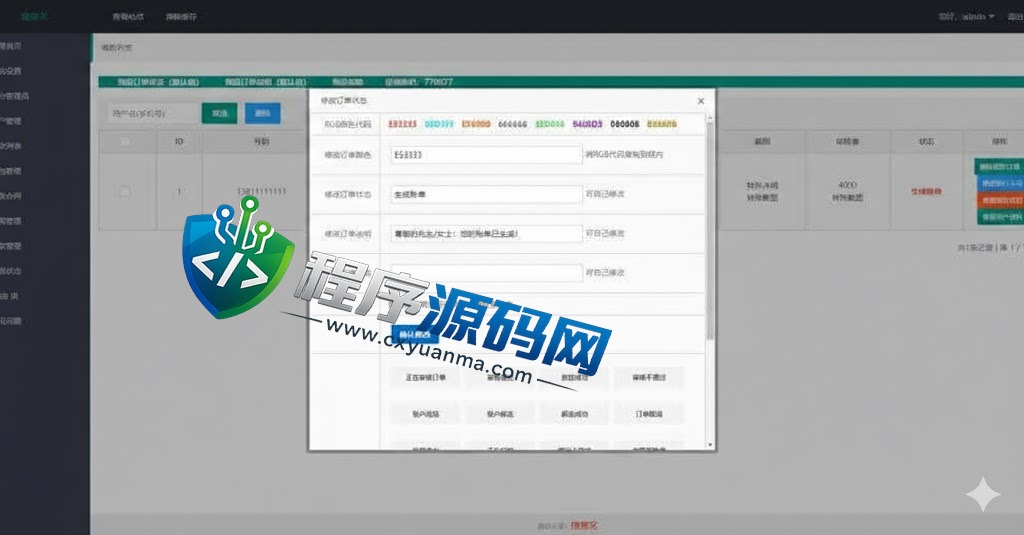Select the black 000000 color code
The height and width of the screenshot is (535, 1024).
pyautogui.click(x=625, y=124)
